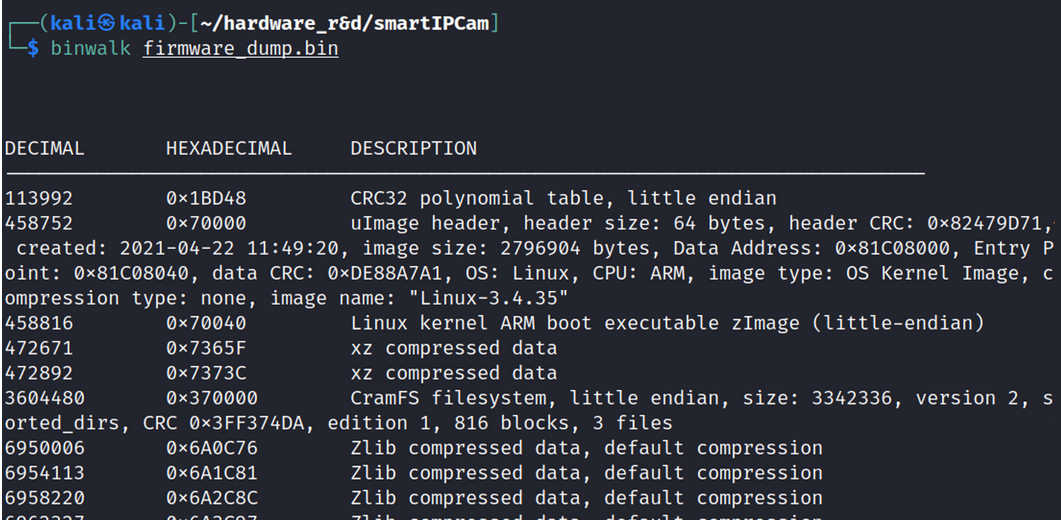Click the DESCRIPTION column header
Image resolution: width=1061 pixels, height=520 pixels.
413,148
